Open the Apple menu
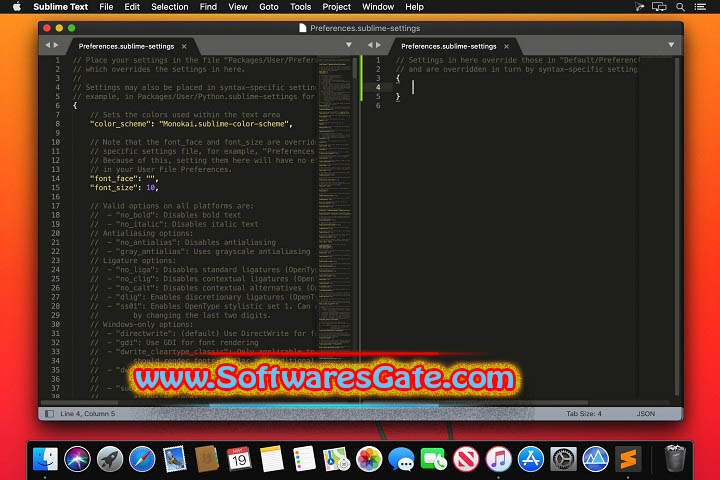720x480 pixels. pos(17,7)
